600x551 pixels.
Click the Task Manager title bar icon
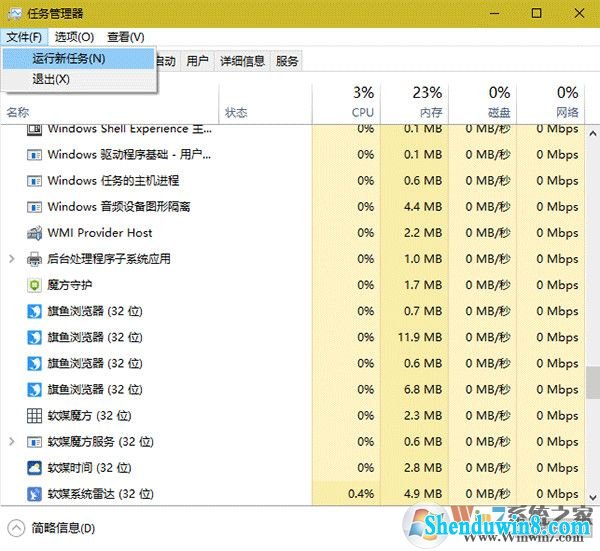(15, 14)
